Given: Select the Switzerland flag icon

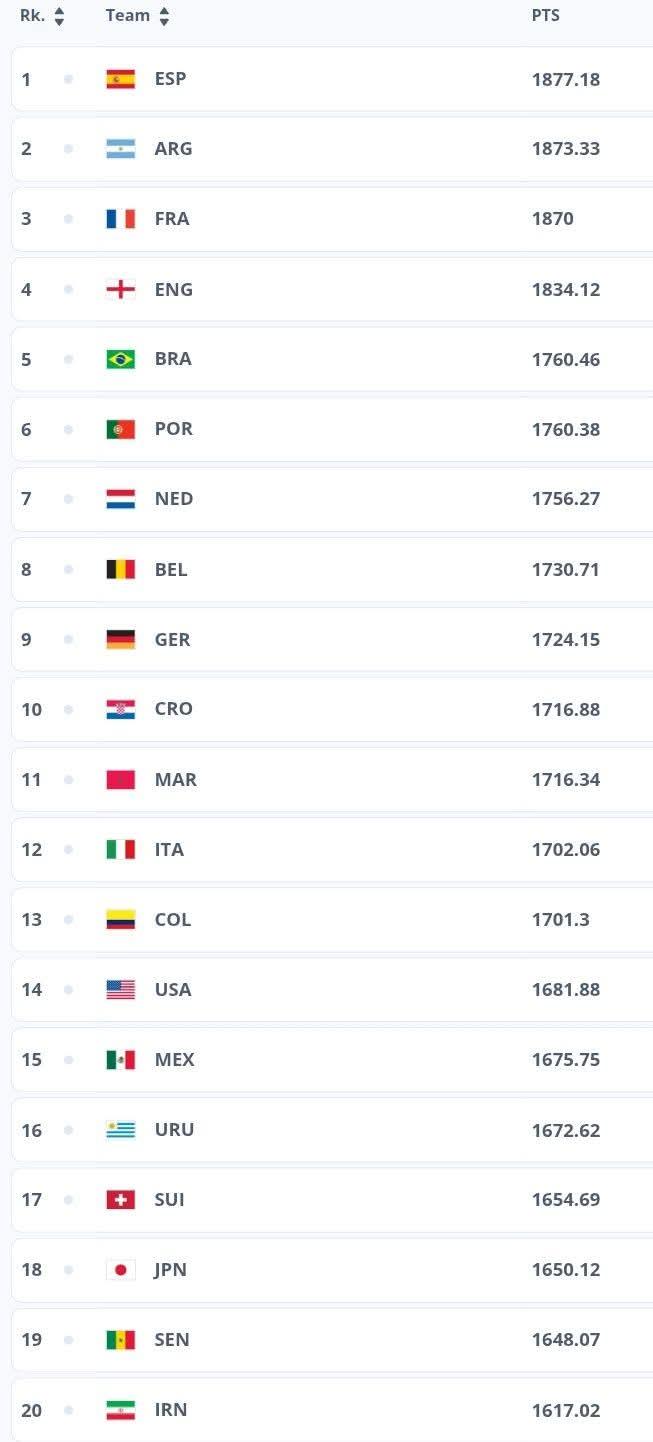Looking at the screenshot, I should 120,1200.
